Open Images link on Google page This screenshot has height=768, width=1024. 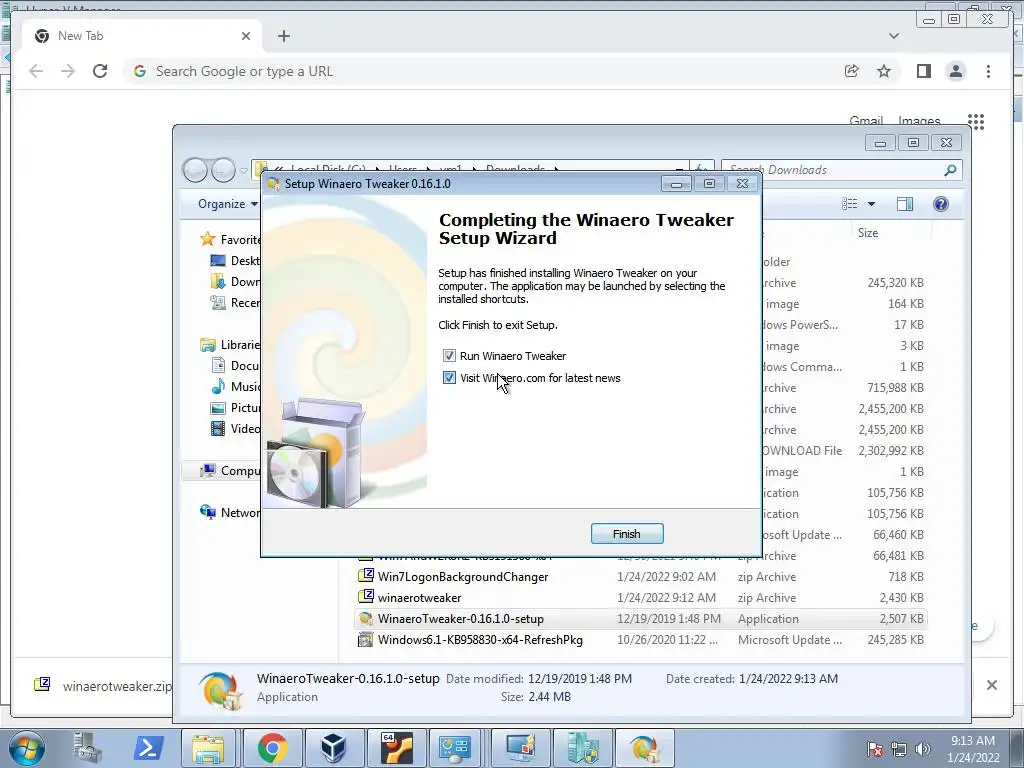pos(919,121)
